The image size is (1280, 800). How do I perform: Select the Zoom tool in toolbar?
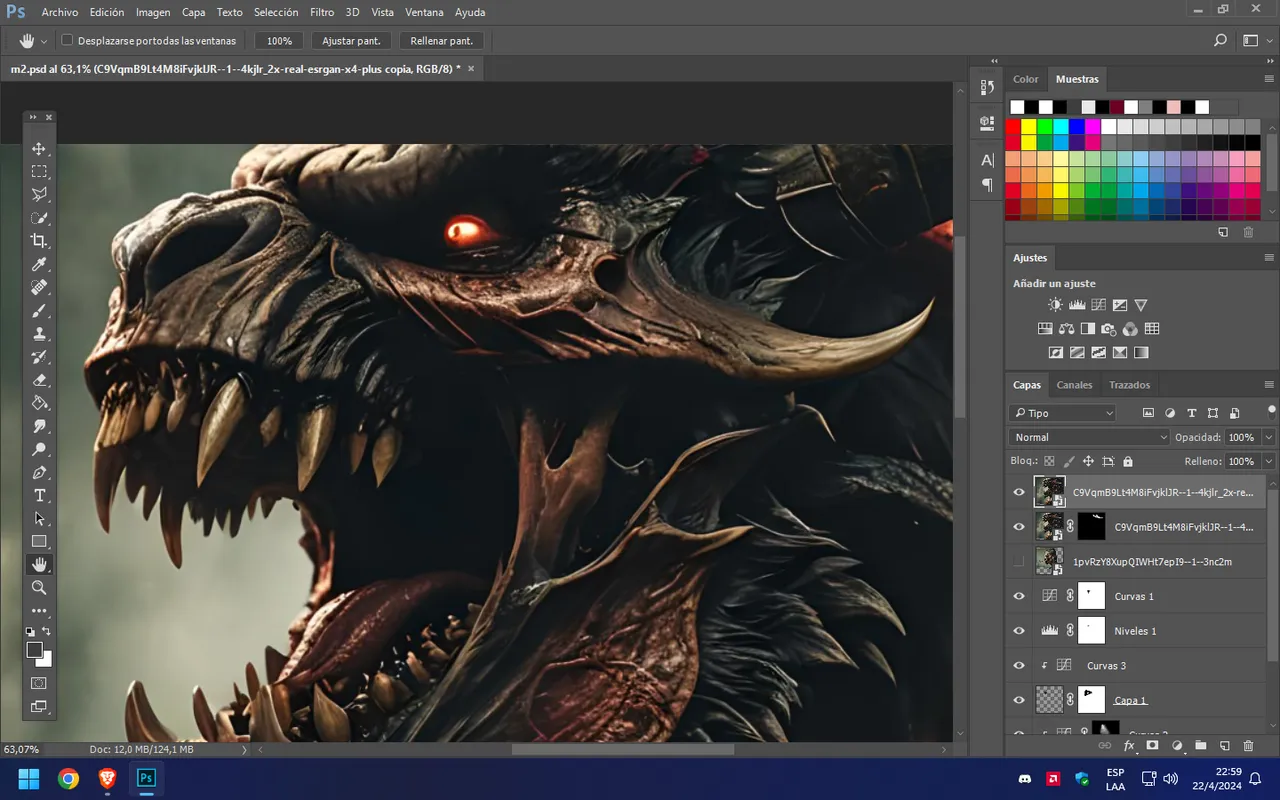coord(39,588)
